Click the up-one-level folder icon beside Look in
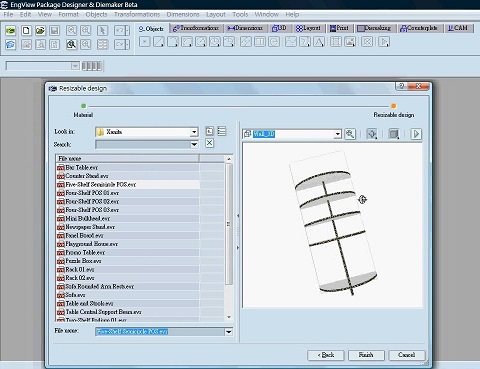480x369 pixels. (209, 131)
